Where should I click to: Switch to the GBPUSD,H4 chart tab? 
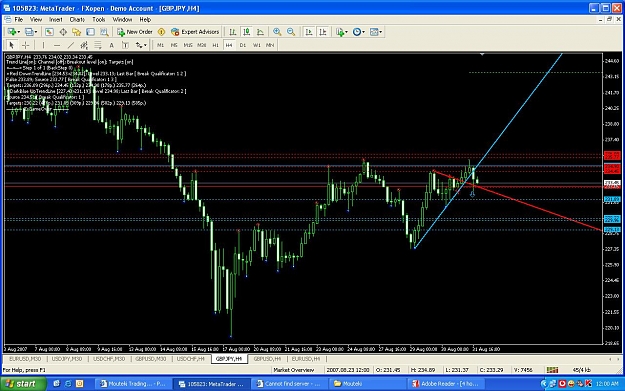(267, 359)
